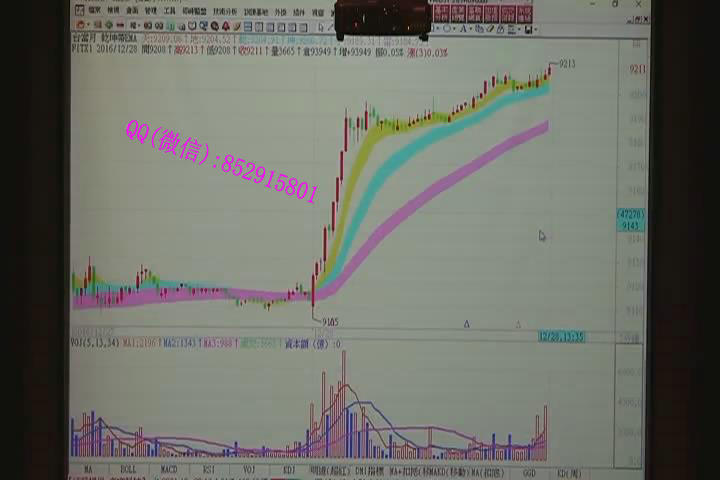720x480 pixels.
Task: Open the VOJ indicator tab
Action: 249,468
